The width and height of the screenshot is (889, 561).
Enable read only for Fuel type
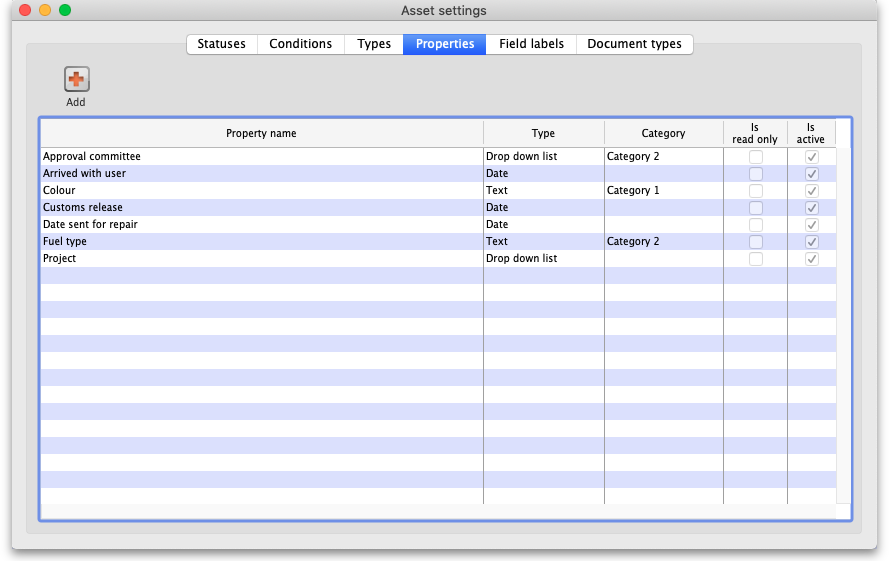pyautogui.click(x=756, y=242)
